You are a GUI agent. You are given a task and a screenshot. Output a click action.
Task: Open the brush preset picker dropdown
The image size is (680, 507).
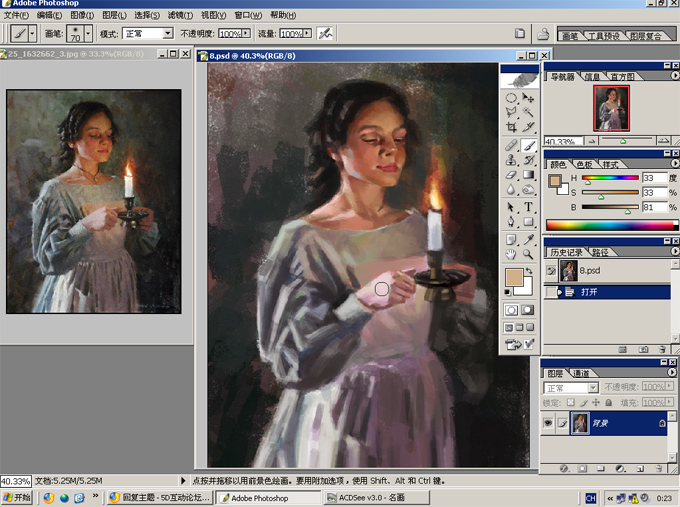coord(88,33)
